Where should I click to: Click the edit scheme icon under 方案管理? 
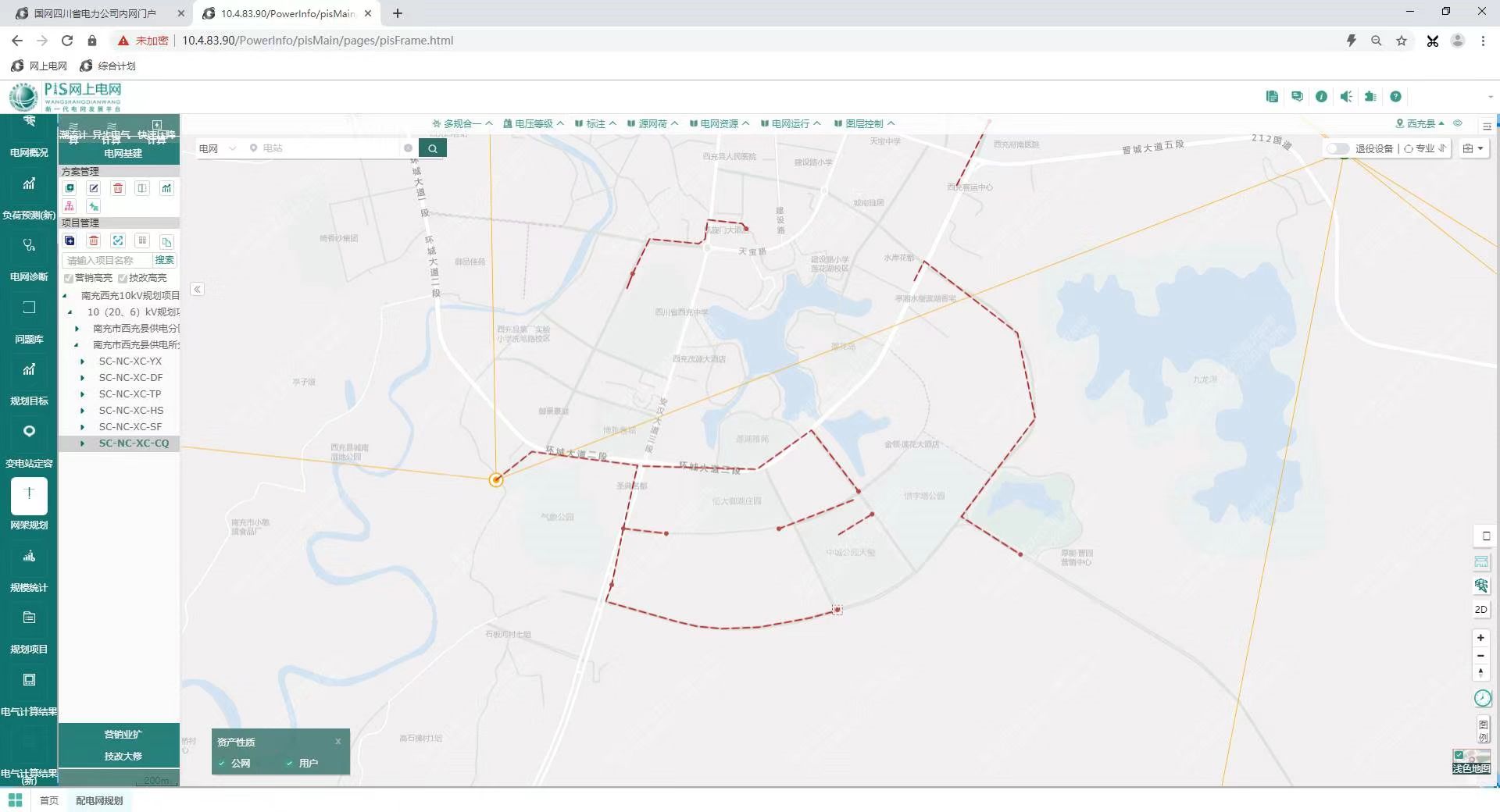coord(94,188)
